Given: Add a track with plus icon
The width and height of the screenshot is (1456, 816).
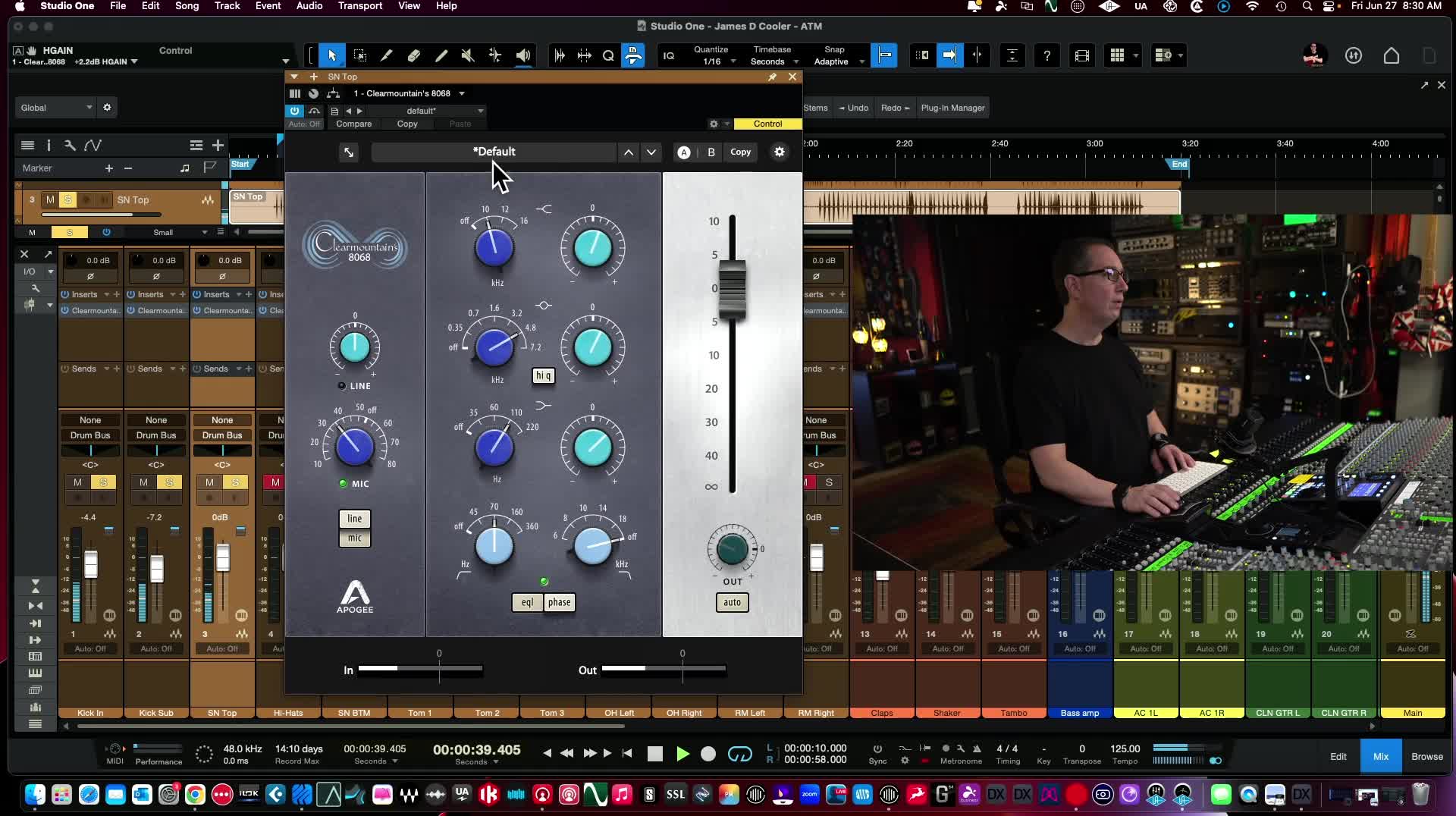Looking at the screenshot, I should tap(218, 145).
